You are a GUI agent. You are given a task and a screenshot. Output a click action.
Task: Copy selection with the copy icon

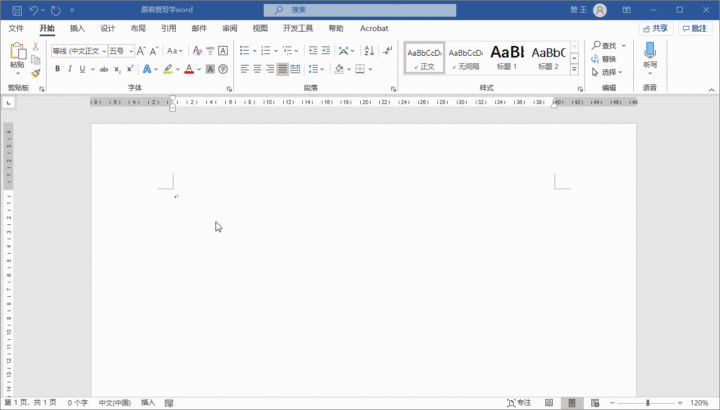pos(35,60)
